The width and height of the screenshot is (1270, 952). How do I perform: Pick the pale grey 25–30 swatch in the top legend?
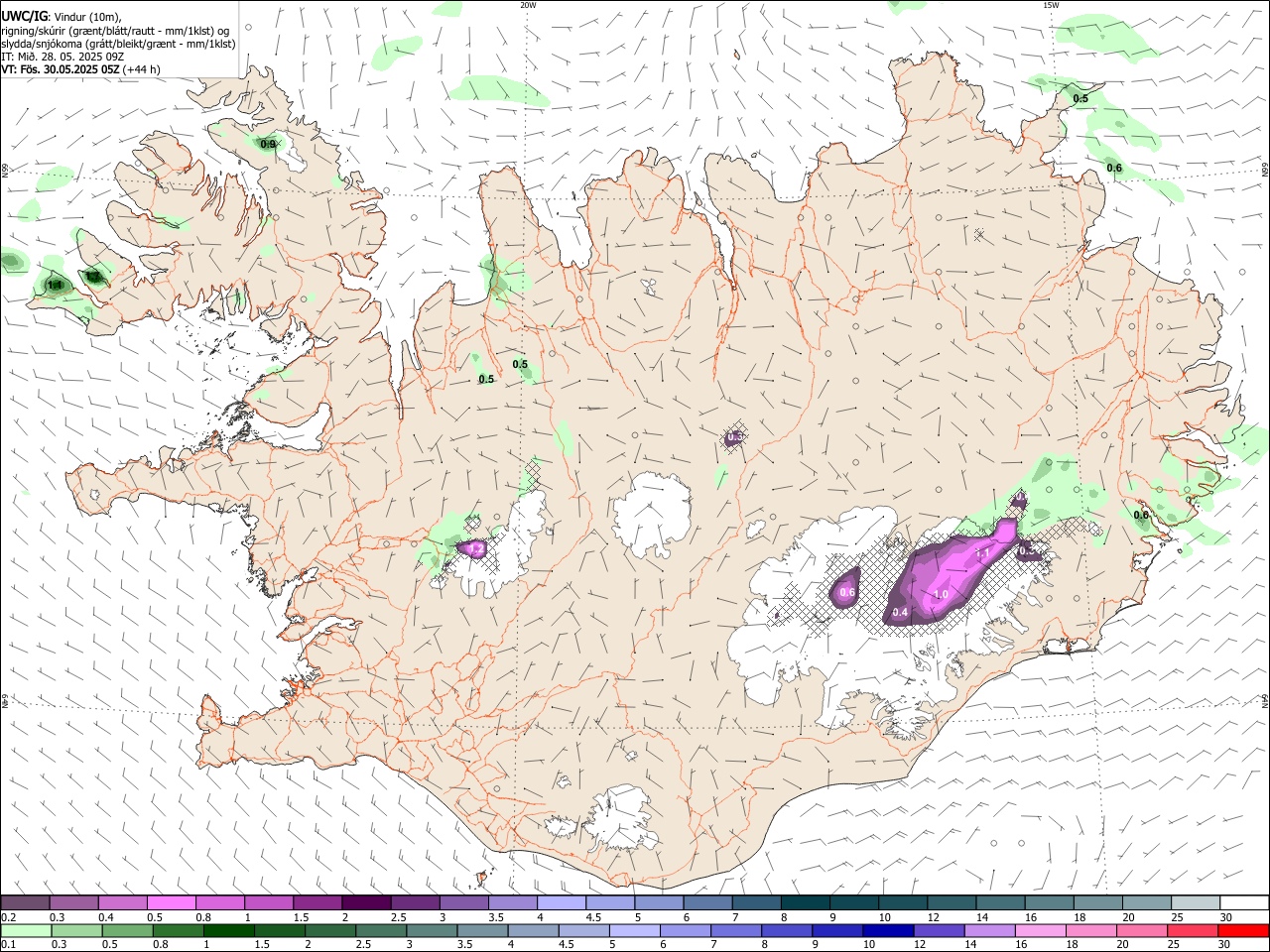(x=1196, y=902)
